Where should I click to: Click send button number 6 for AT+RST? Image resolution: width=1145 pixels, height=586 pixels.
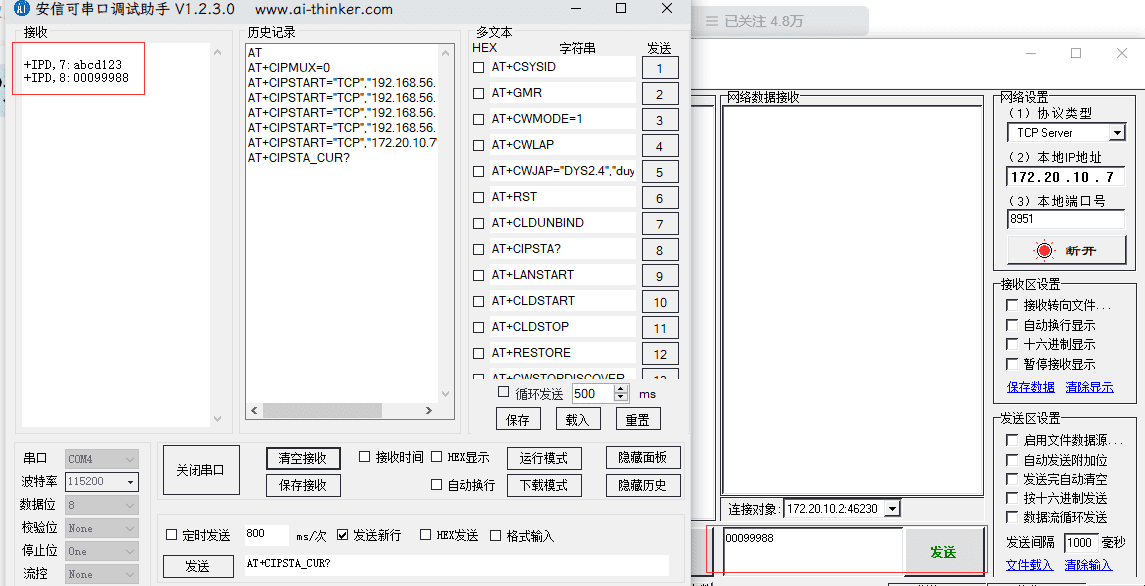click(660, 198)
